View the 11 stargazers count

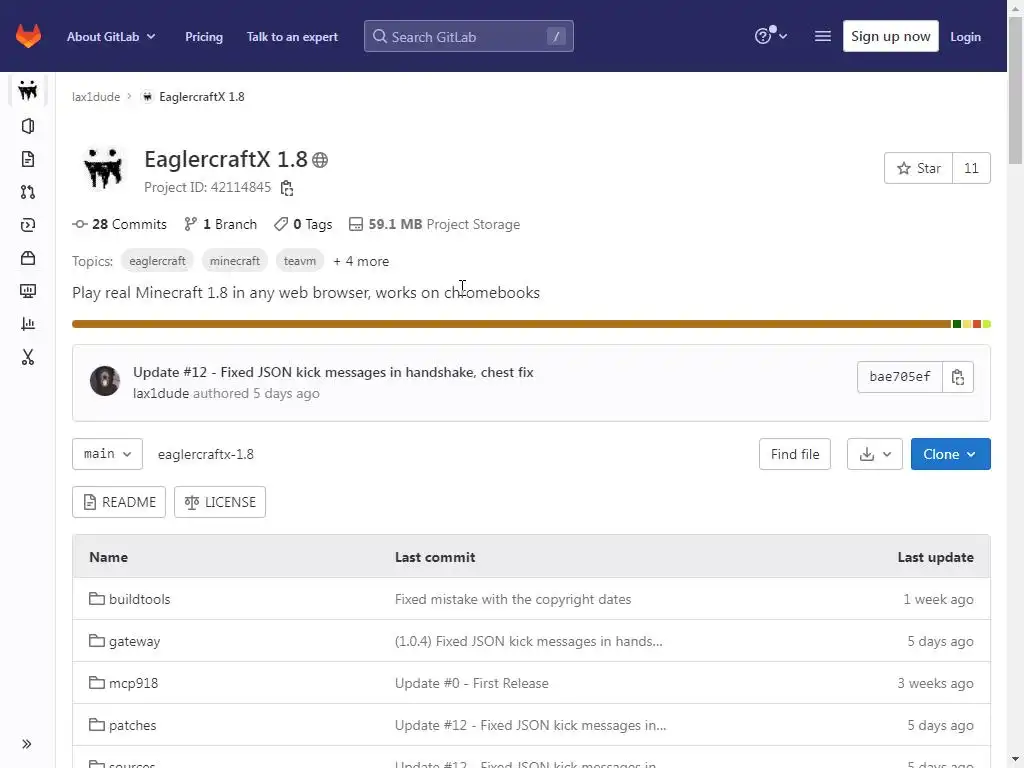point(971,168)
